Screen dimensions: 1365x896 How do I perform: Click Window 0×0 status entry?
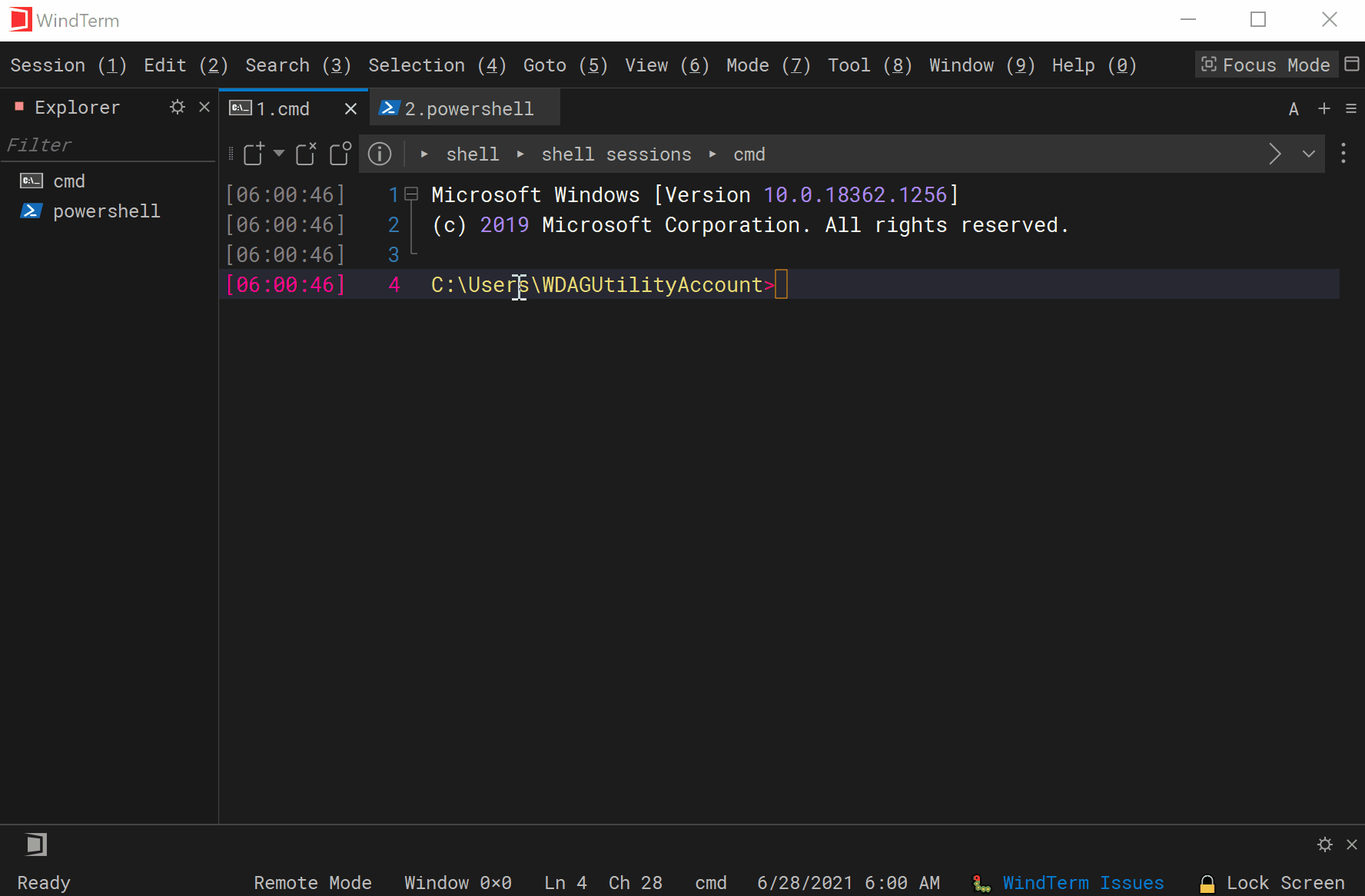coord(458,883)
